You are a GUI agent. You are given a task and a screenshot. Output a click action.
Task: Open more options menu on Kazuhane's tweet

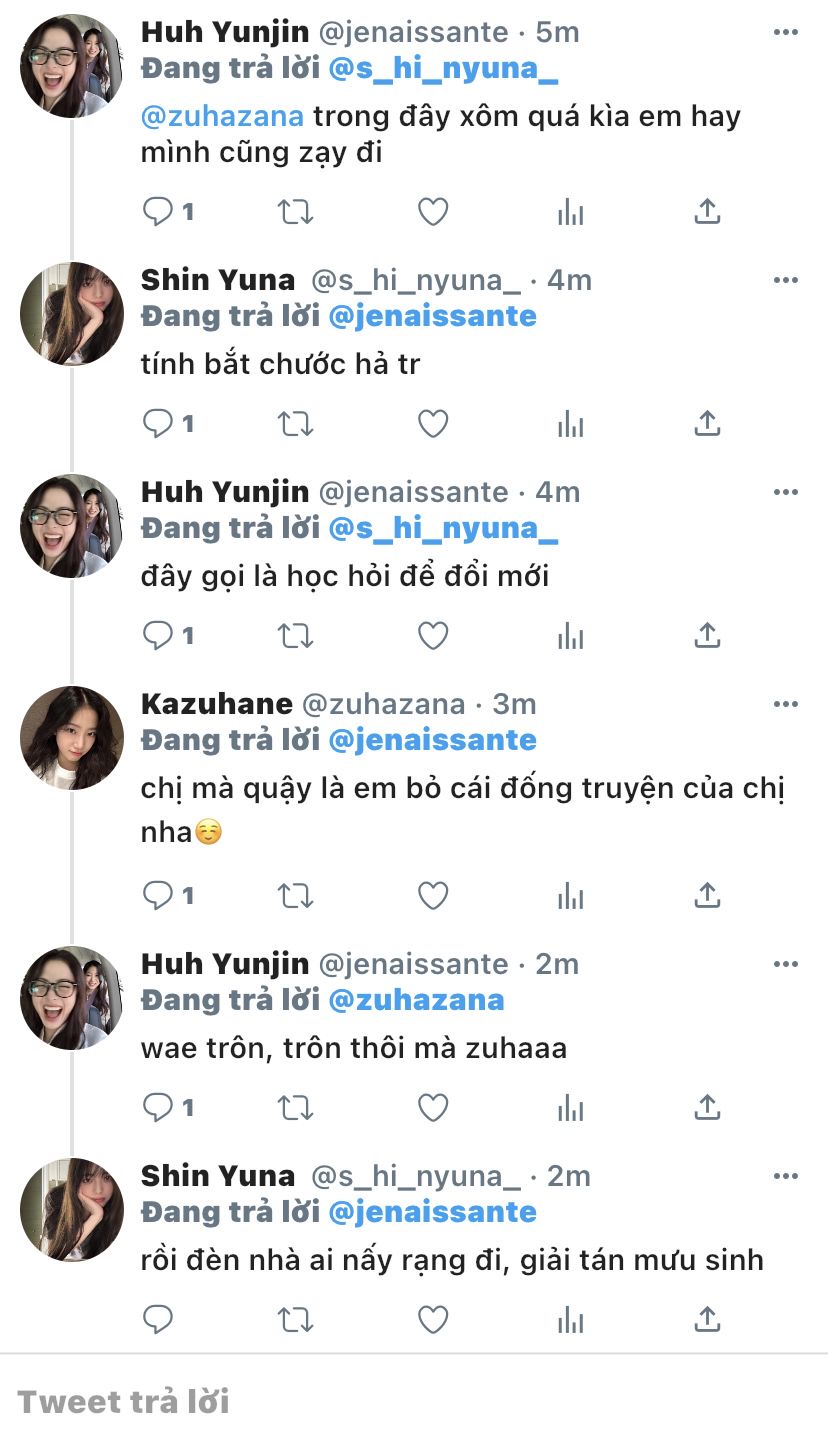(786, 704)
